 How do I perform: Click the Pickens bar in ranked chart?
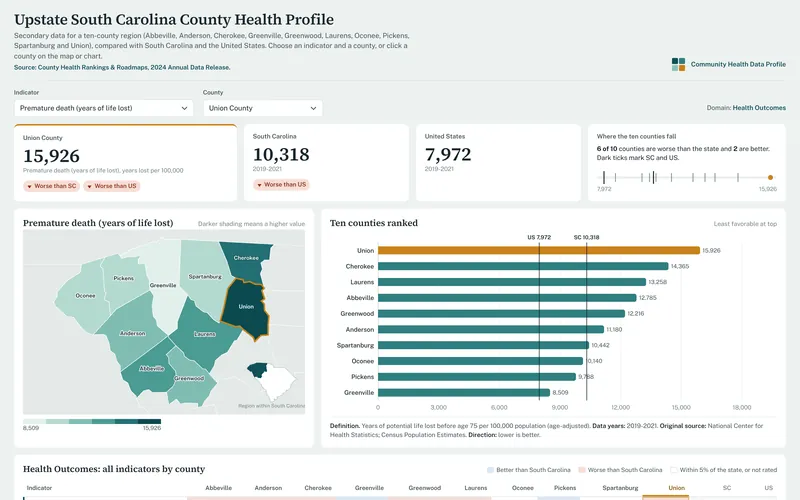click(477, 377)
